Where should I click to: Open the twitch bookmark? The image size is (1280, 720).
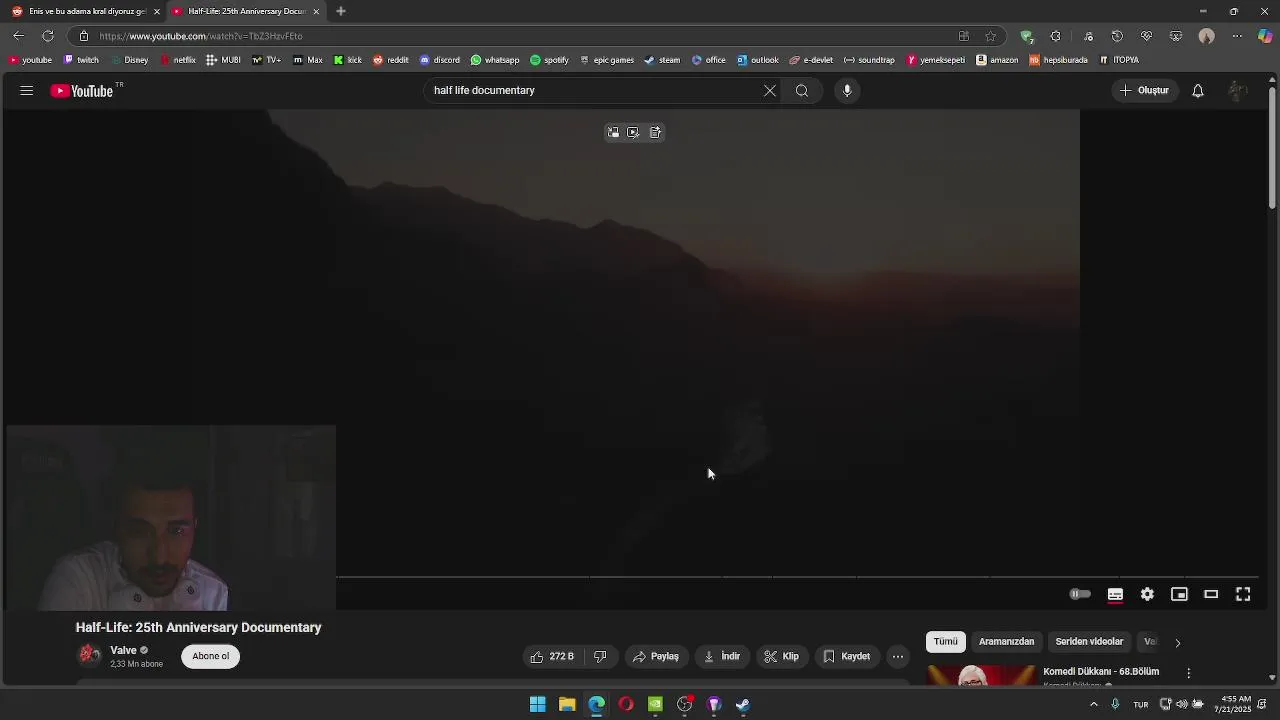click(81, 60)
